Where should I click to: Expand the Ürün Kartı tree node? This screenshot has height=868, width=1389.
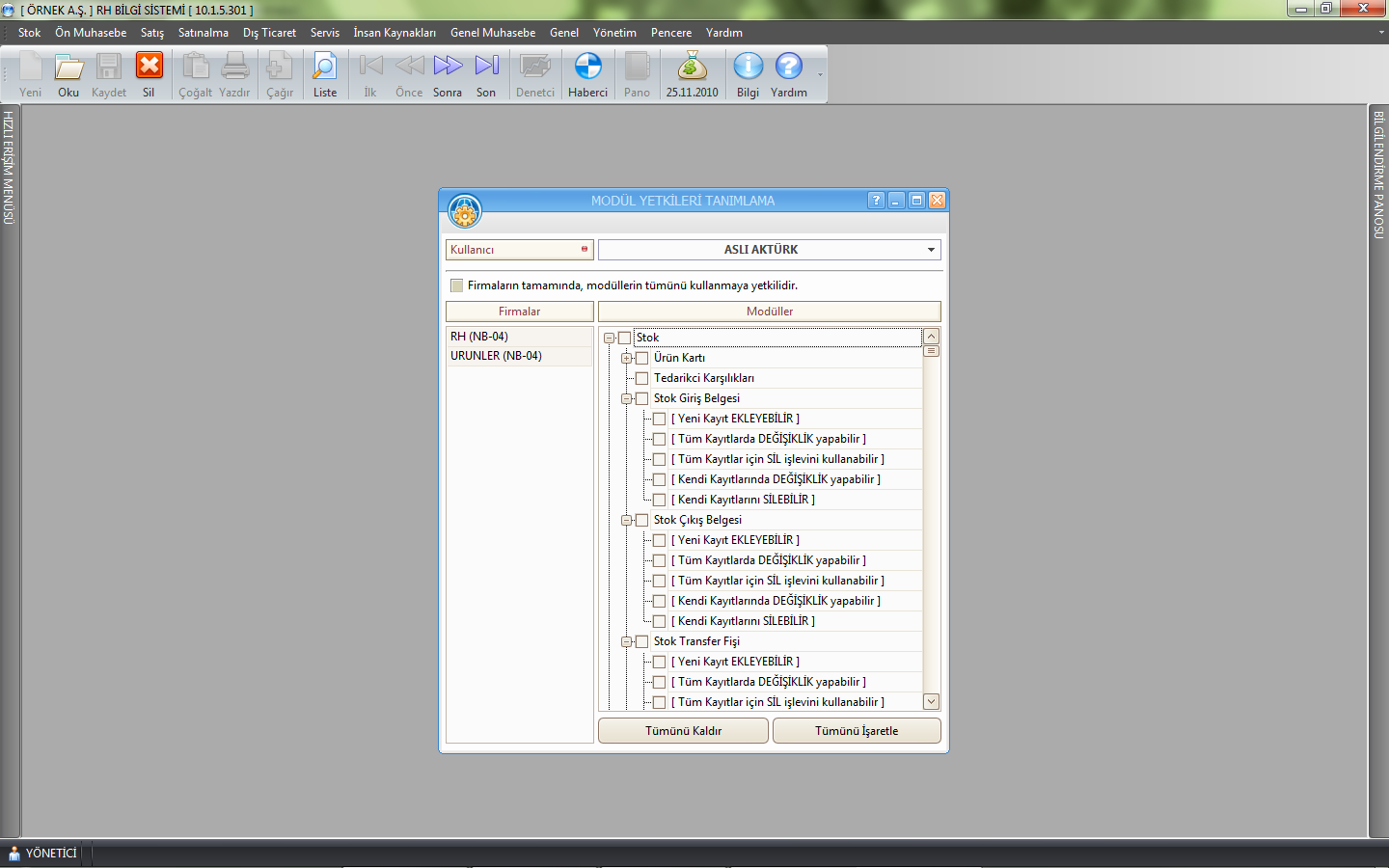[x=627, y=358]
